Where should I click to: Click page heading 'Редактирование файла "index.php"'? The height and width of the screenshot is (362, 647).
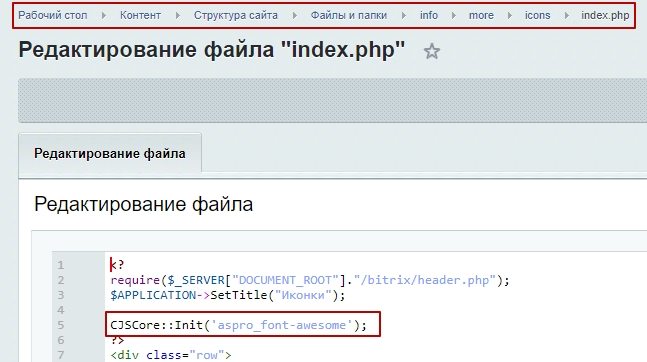[212, 50]
